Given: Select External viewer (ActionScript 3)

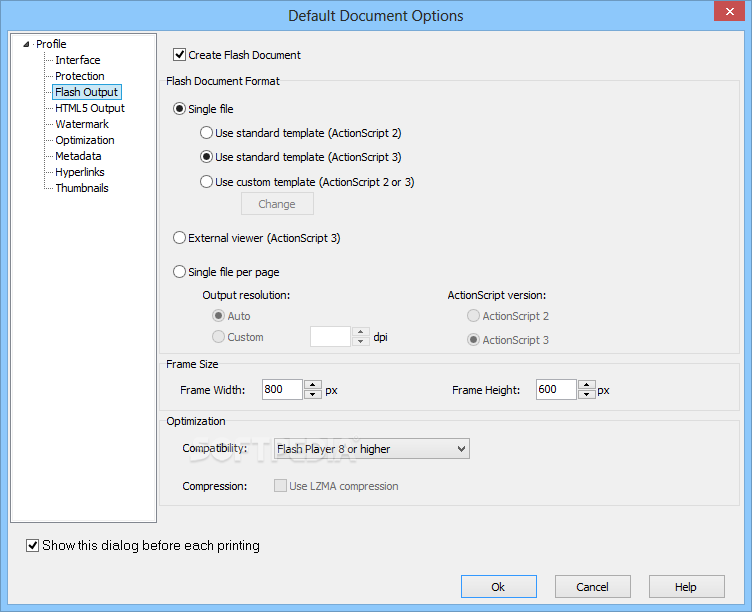Looking at the screenshot, I should pyautogui.click(x=179, y=238).
